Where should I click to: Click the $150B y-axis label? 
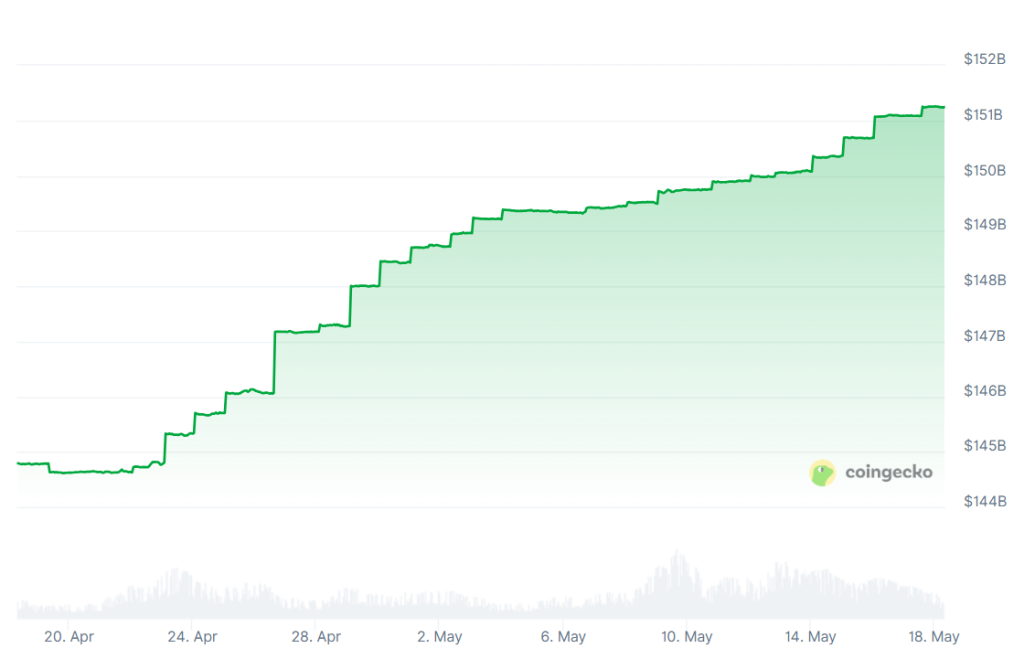(984, 170)
